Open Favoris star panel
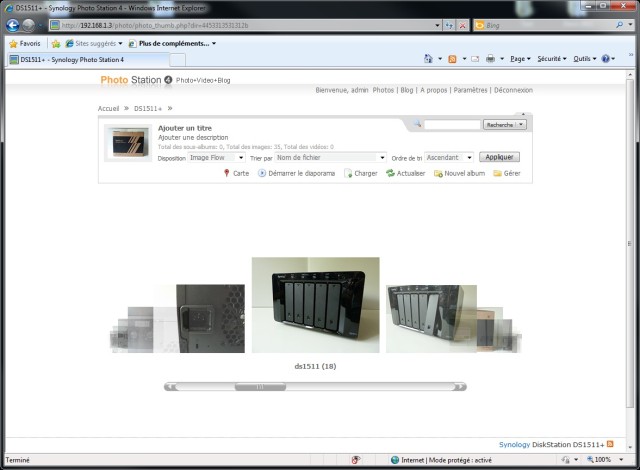The width and height of the screenshot is (640, 470). 25,43
